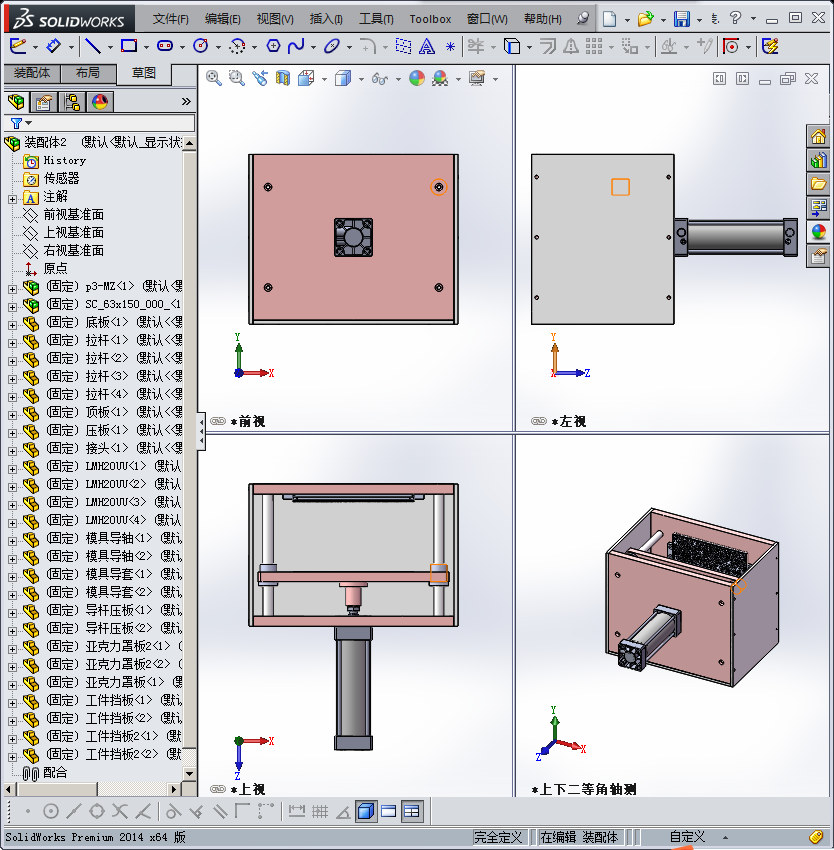The image size is (834, 850).
Task: Expand the 注解 tree node
Action: pos(12,199)
